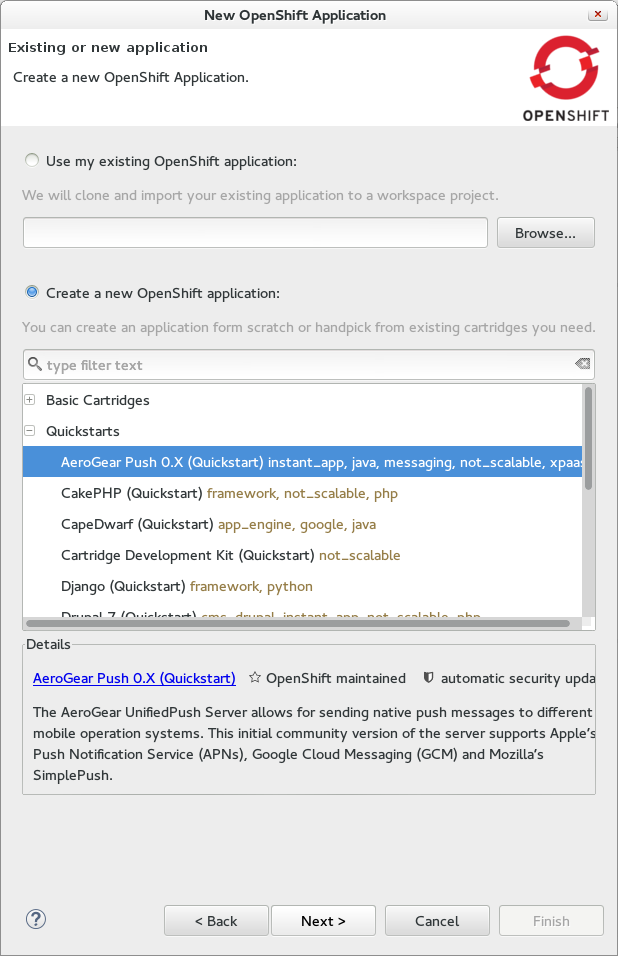Click the horizontal scrollbar below the cartridge list

tap(300, 624)
